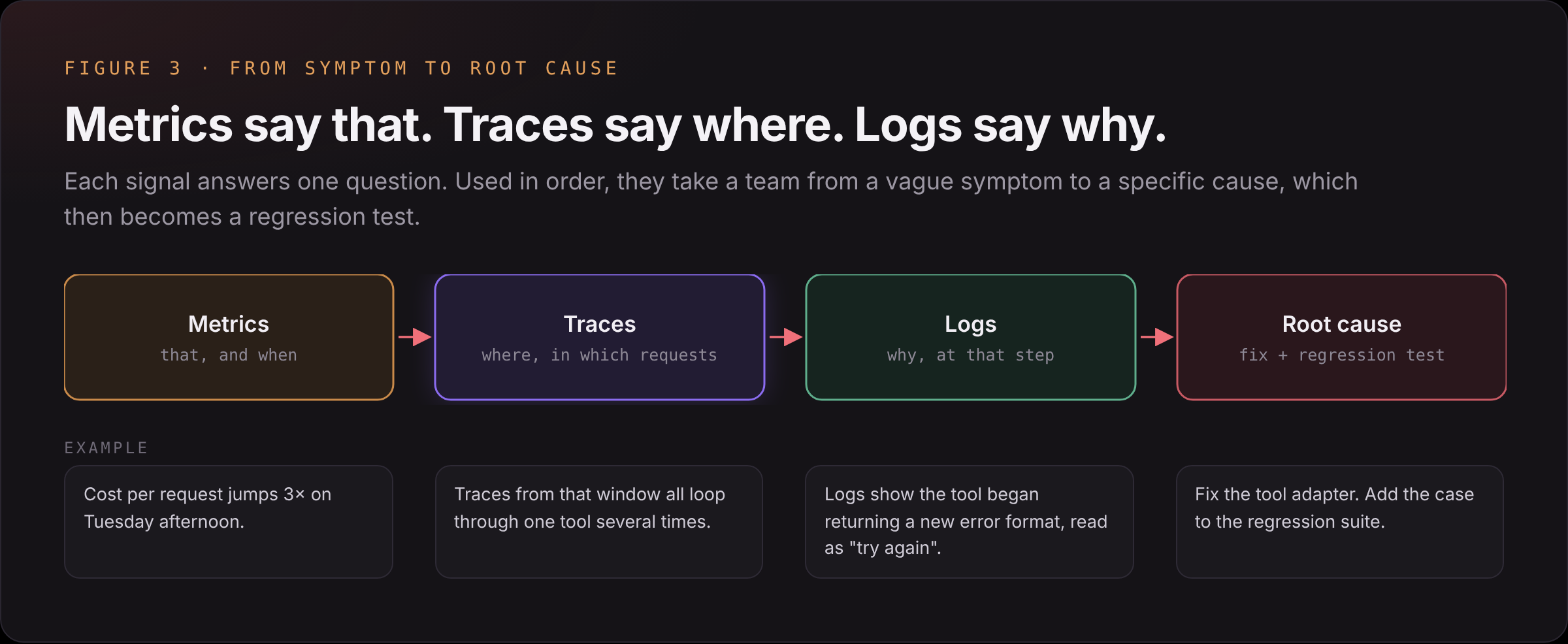This screenshot has height=644, width=1568.
Task: Click the 'why, at that step' text
Action: click(971, 355)
